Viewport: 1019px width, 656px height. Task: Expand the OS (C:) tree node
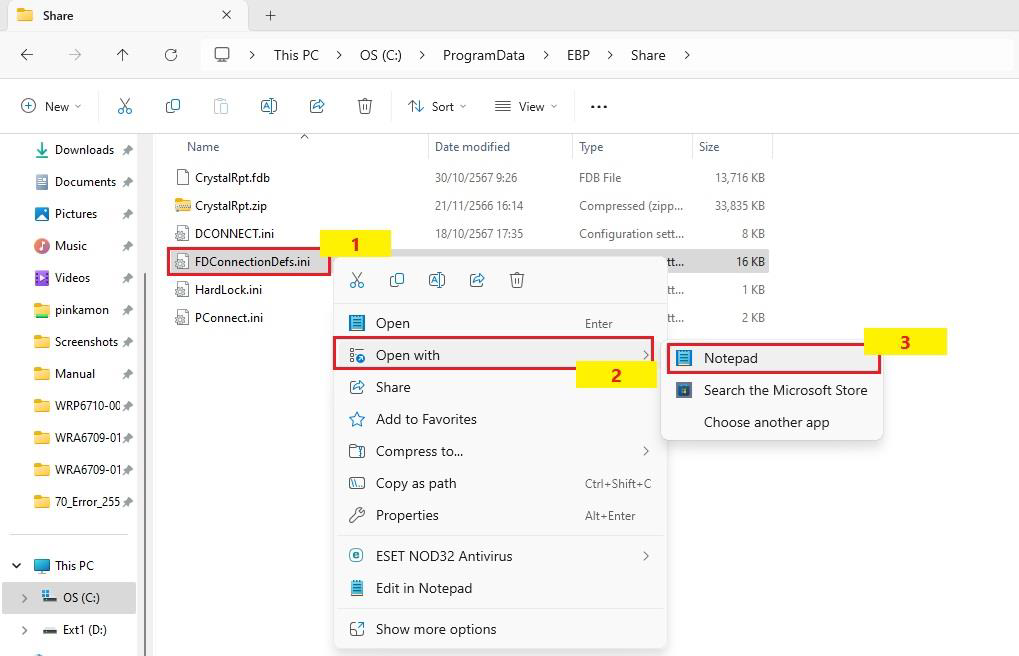[24, 598]
